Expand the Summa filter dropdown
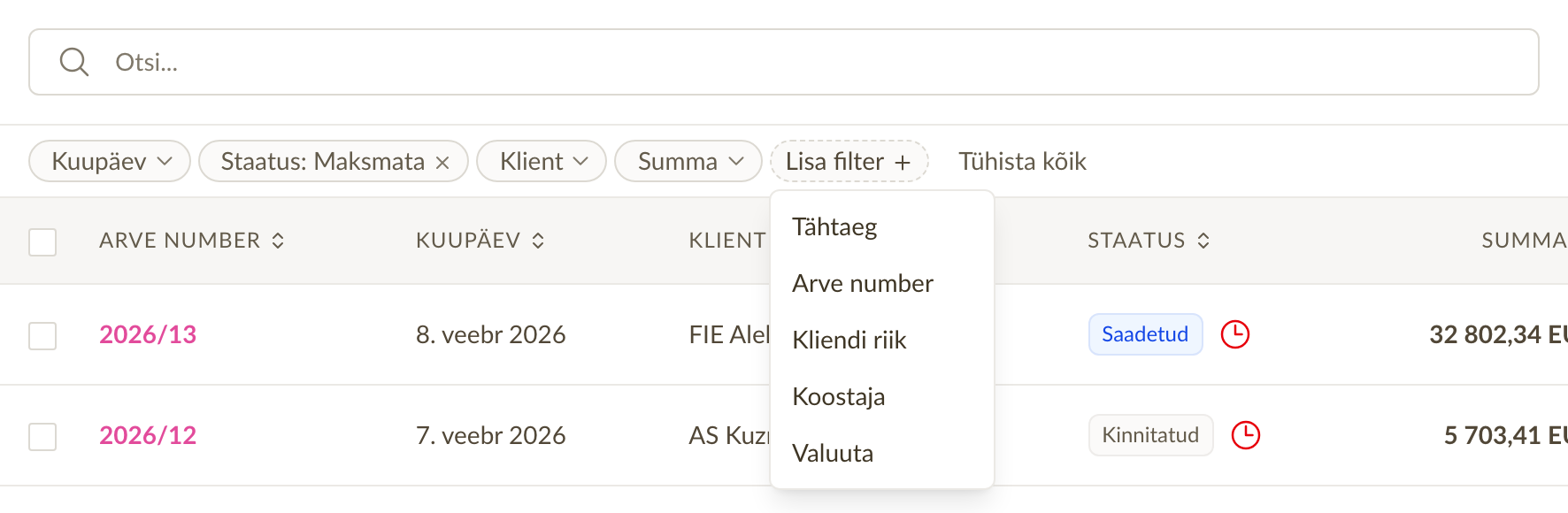This screenshot has width=1568, height=513. [x=688, y=161]
